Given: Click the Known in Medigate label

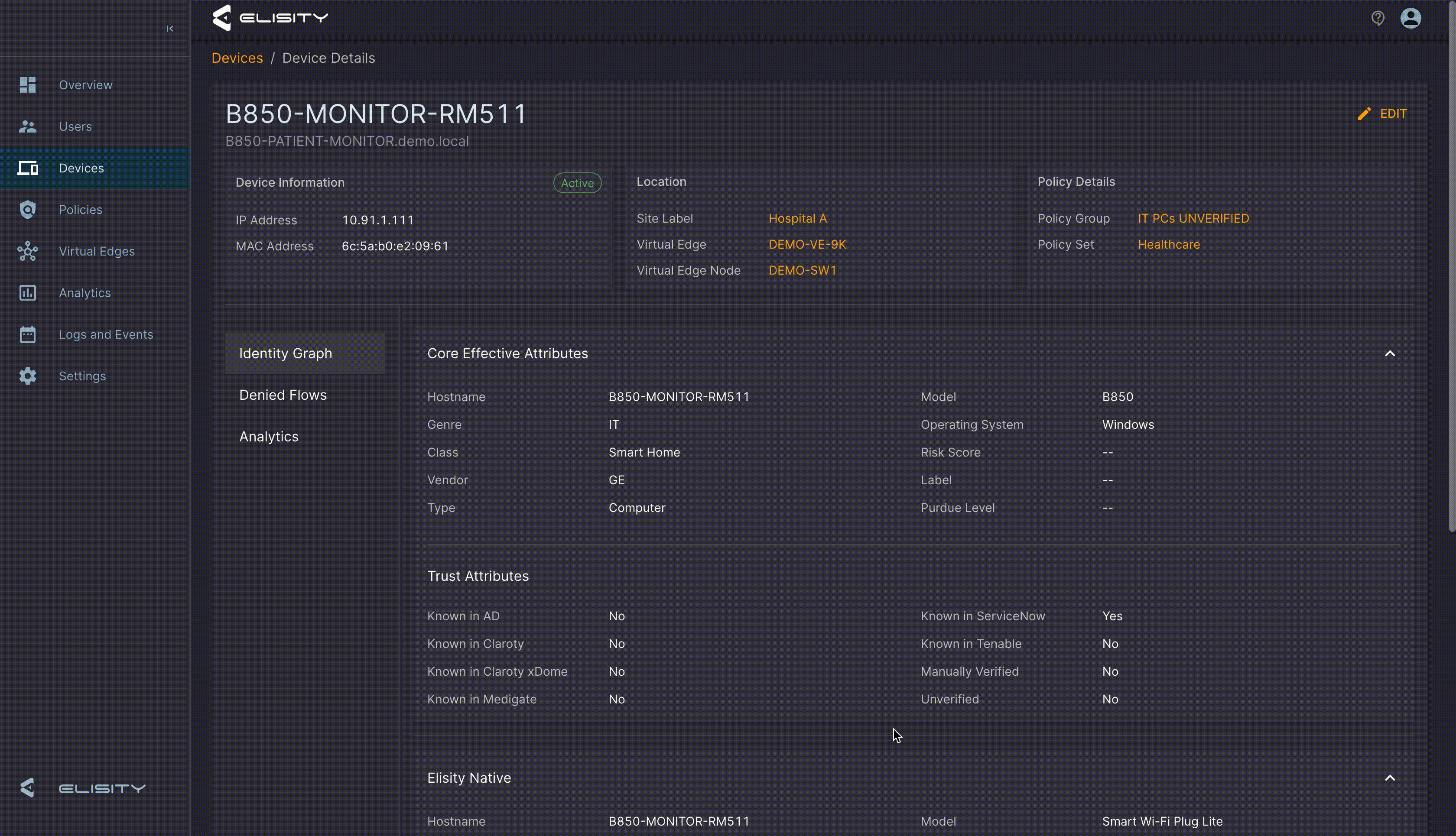Looking at the screenshot, I should (481, 700).
